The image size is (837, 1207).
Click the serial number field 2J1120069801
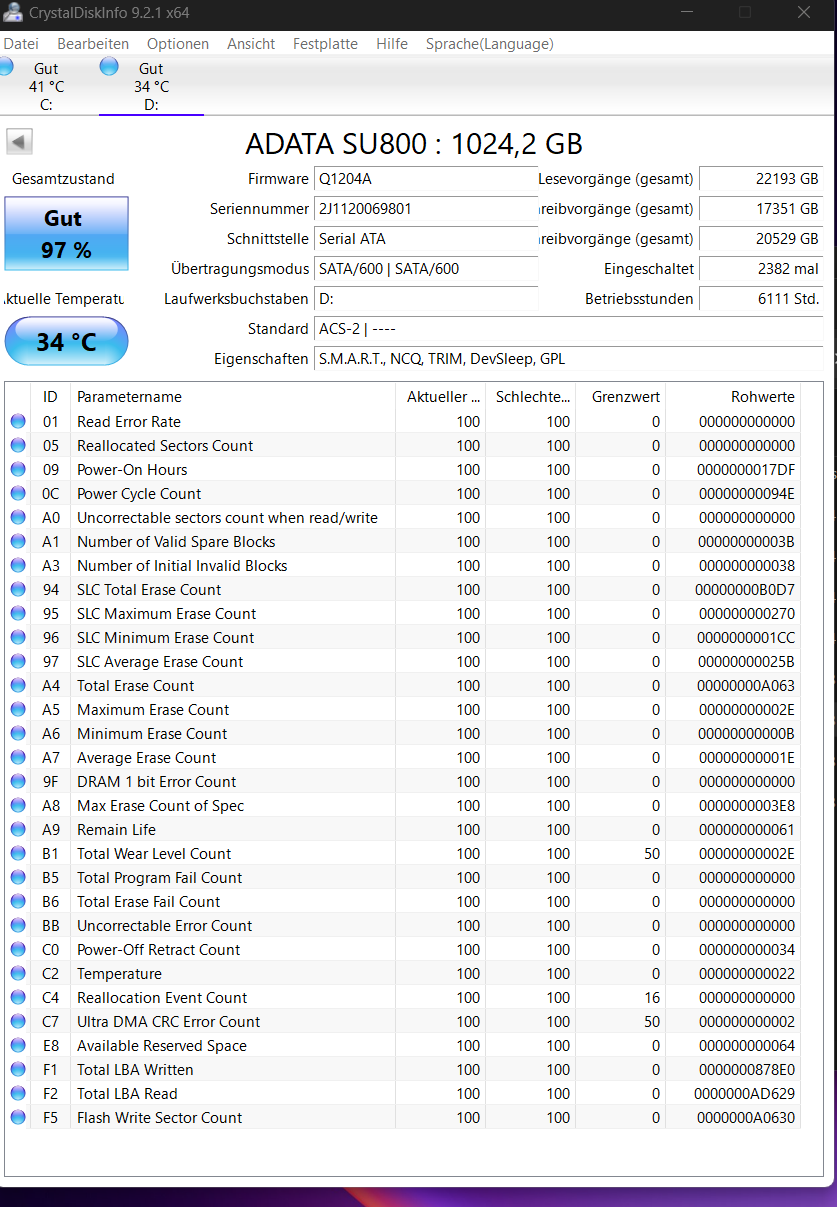(x=426, y=209)
